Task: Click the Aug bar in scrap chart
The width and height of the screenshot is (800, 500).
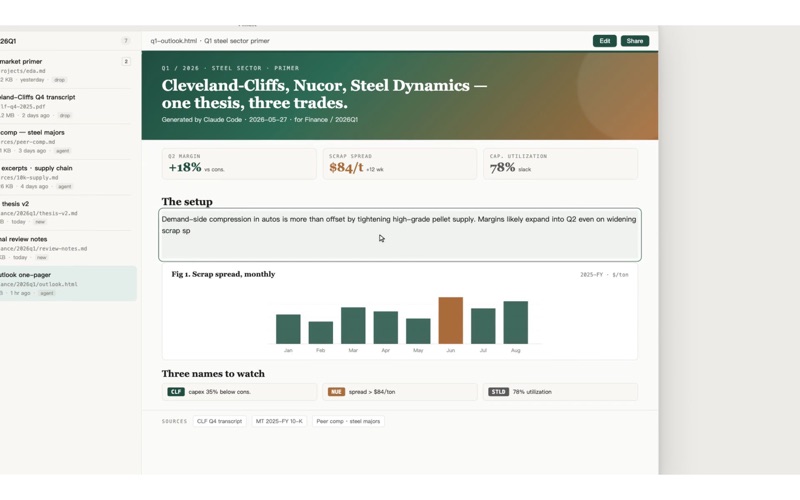Action: point(515,322)
